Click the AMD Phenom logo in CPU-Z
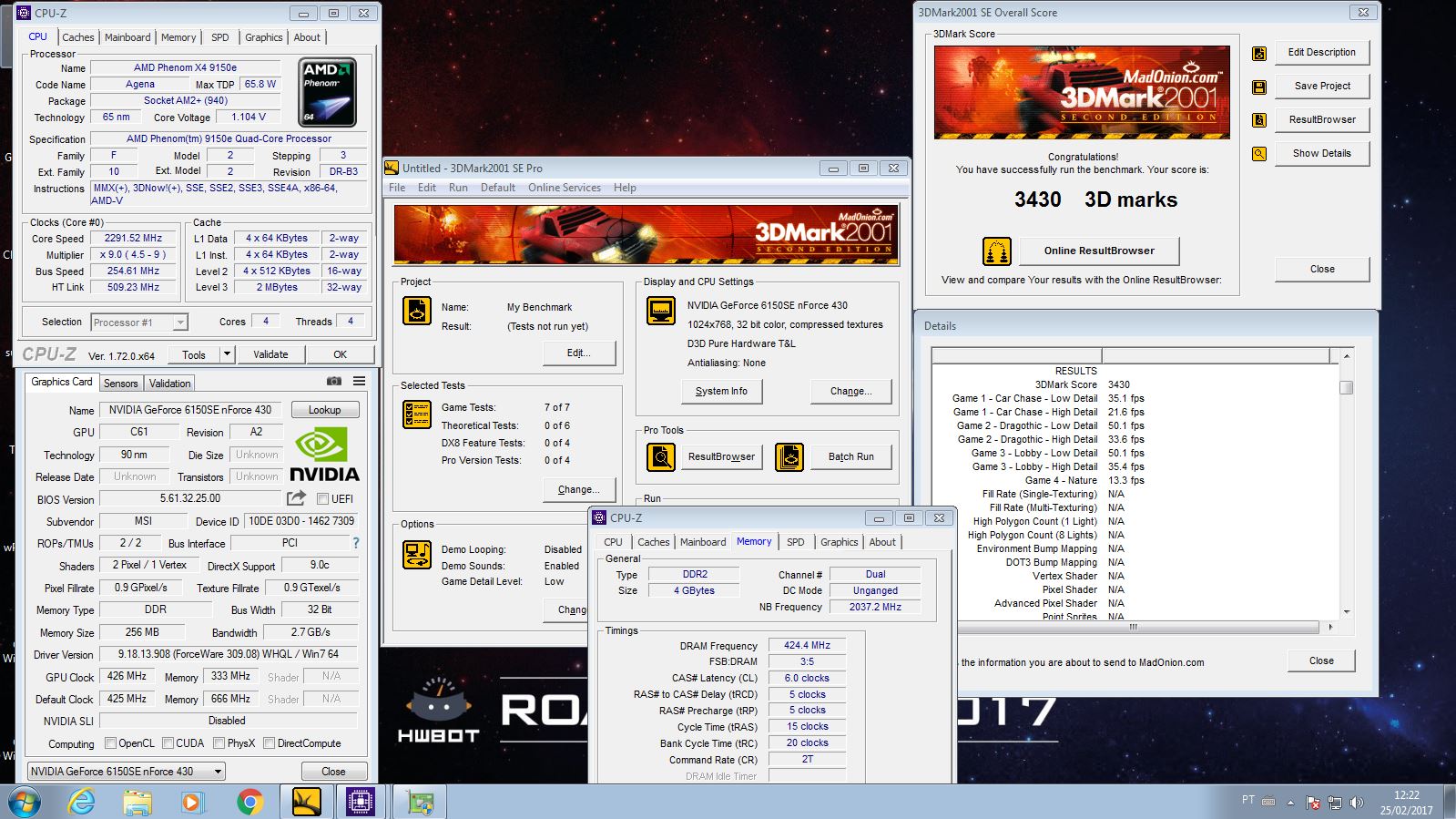1456x819 pixels. (328, 92)
